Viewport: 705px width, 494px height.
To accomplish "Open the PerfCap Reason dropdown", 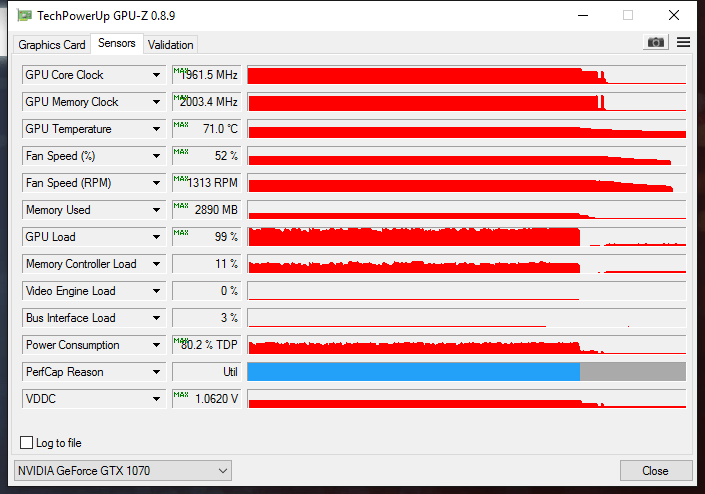I will point(156,372).
